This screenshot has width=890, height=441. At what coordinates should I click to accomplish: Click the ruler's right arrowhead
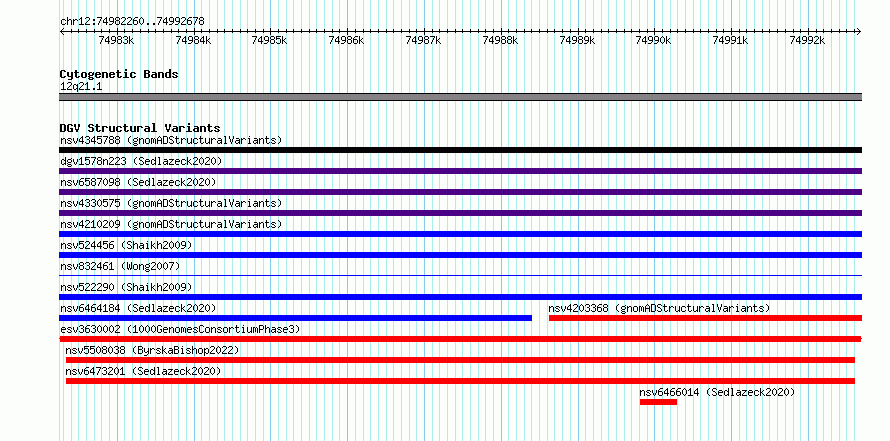pyautogui.click(x=859, y=31)
